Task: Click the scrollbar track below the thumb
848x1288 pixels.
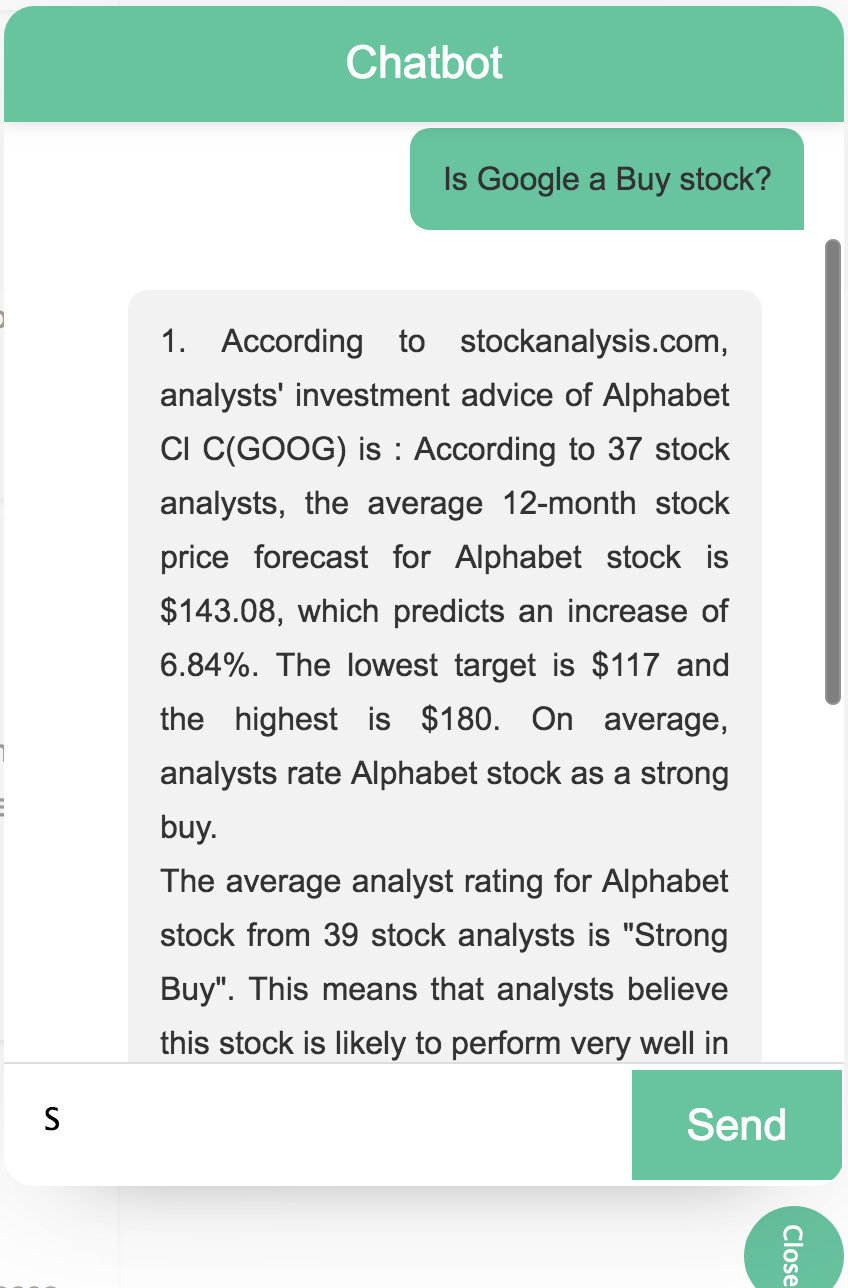Action: click(x=832, y=880)
